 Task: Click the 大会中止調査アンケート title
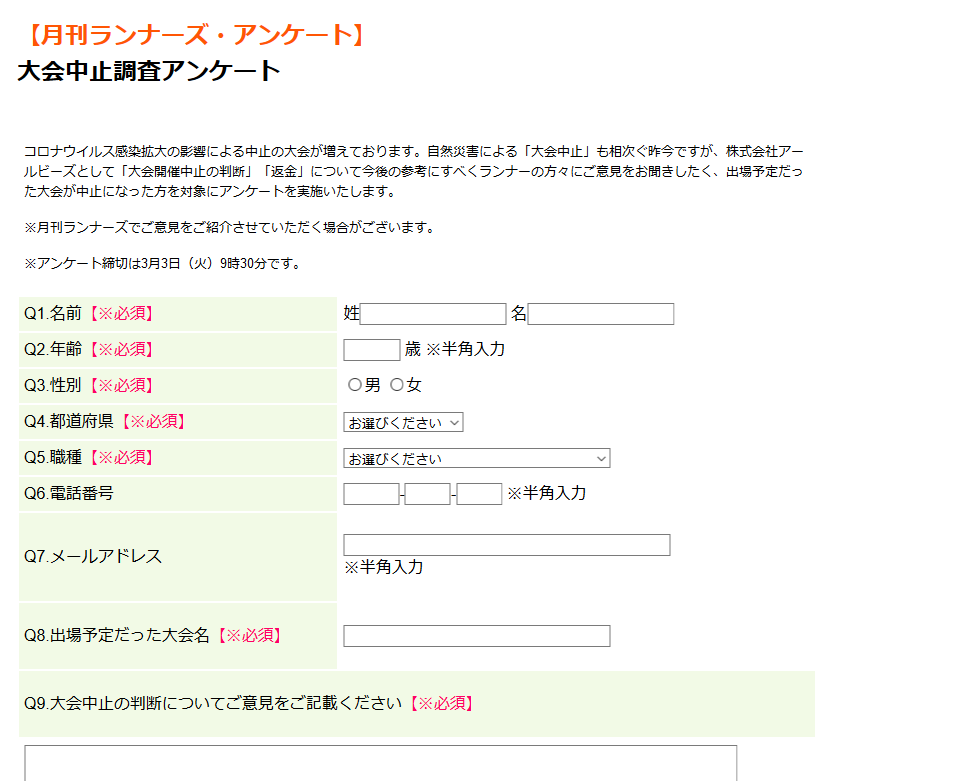149,71
